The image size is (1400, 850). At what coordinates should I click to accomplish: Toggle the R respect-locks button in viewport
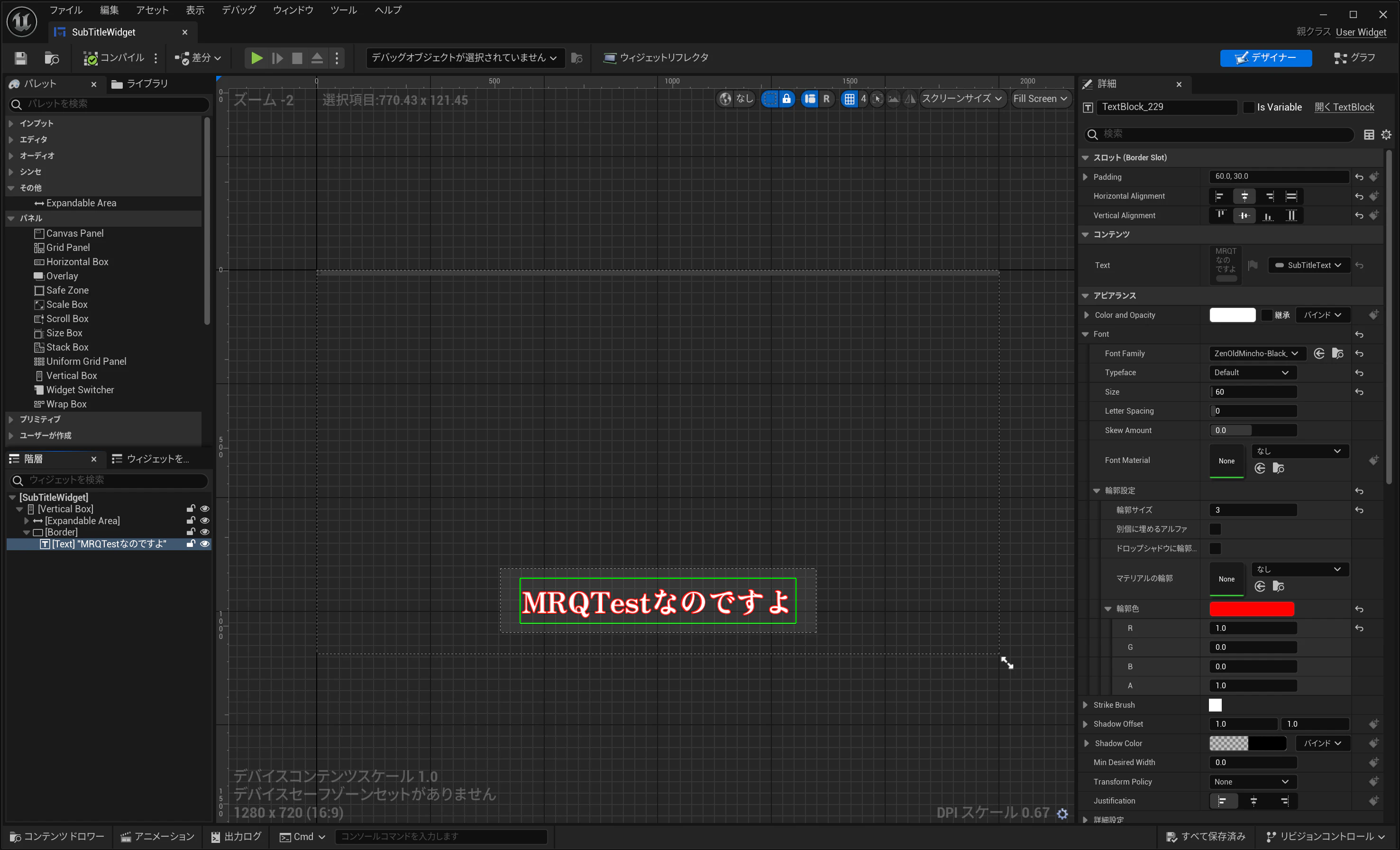[x=826, y=99]
